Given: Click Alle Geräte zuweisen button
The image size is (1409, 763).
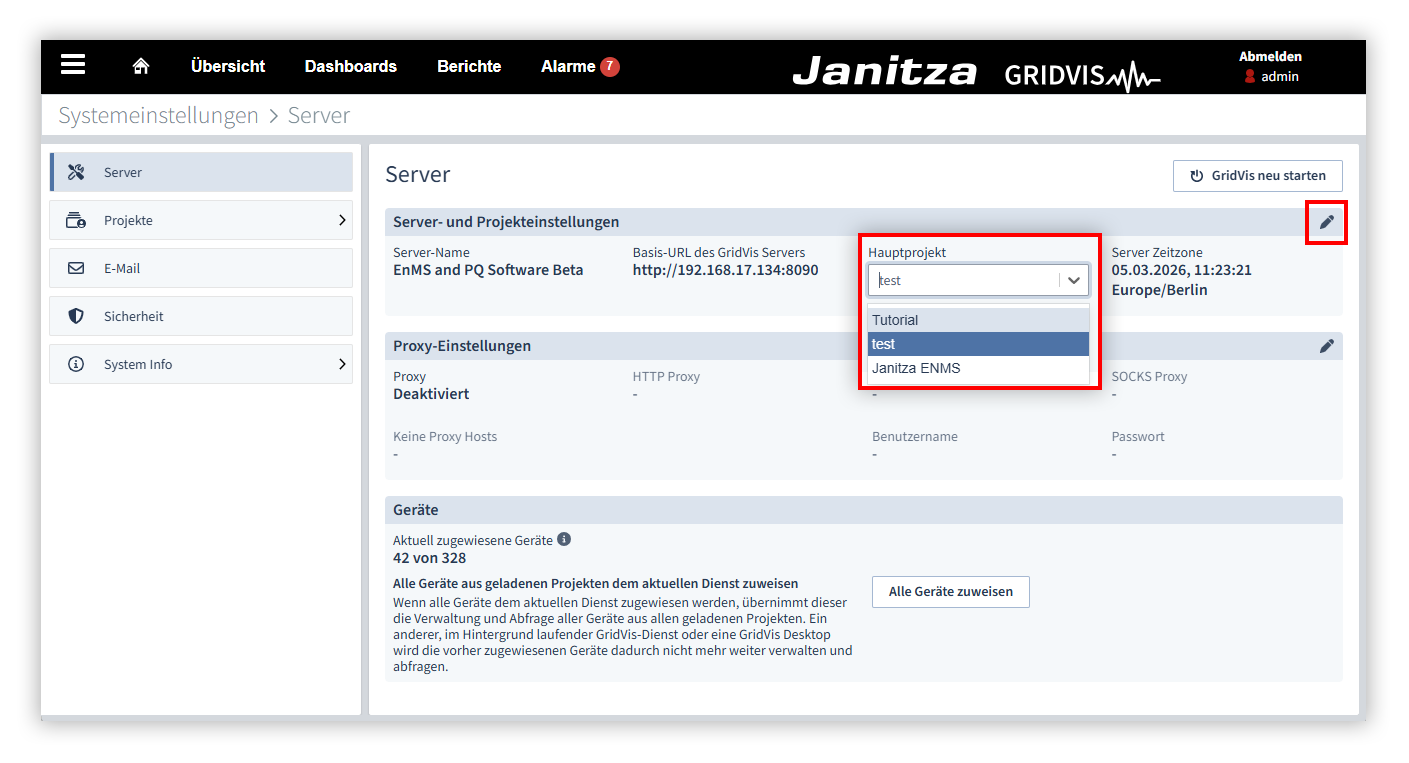Looking at the screenshot, I should click(x=951, y=591).
